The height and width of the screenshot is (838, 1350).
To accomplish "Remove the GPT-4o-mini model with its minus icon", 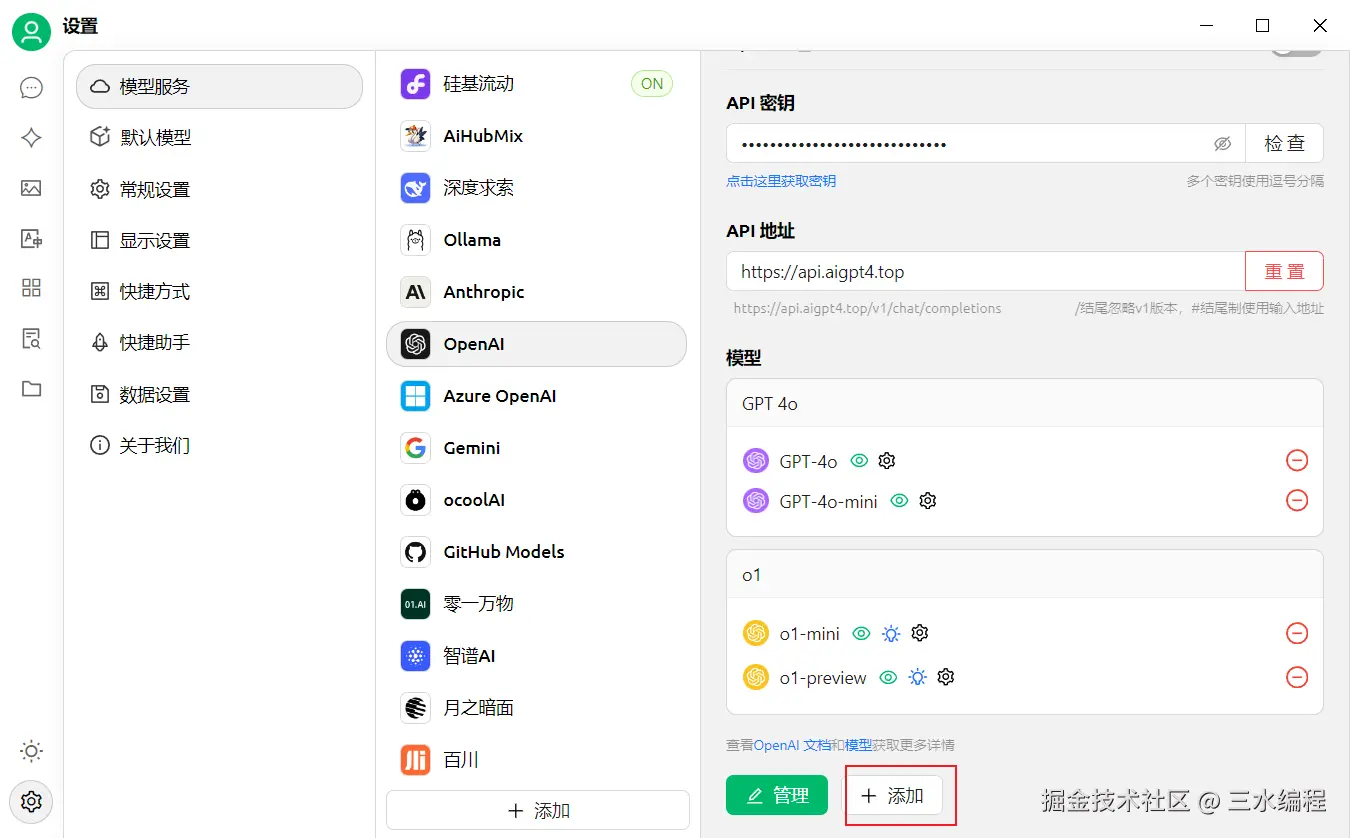I will 1297,501.
